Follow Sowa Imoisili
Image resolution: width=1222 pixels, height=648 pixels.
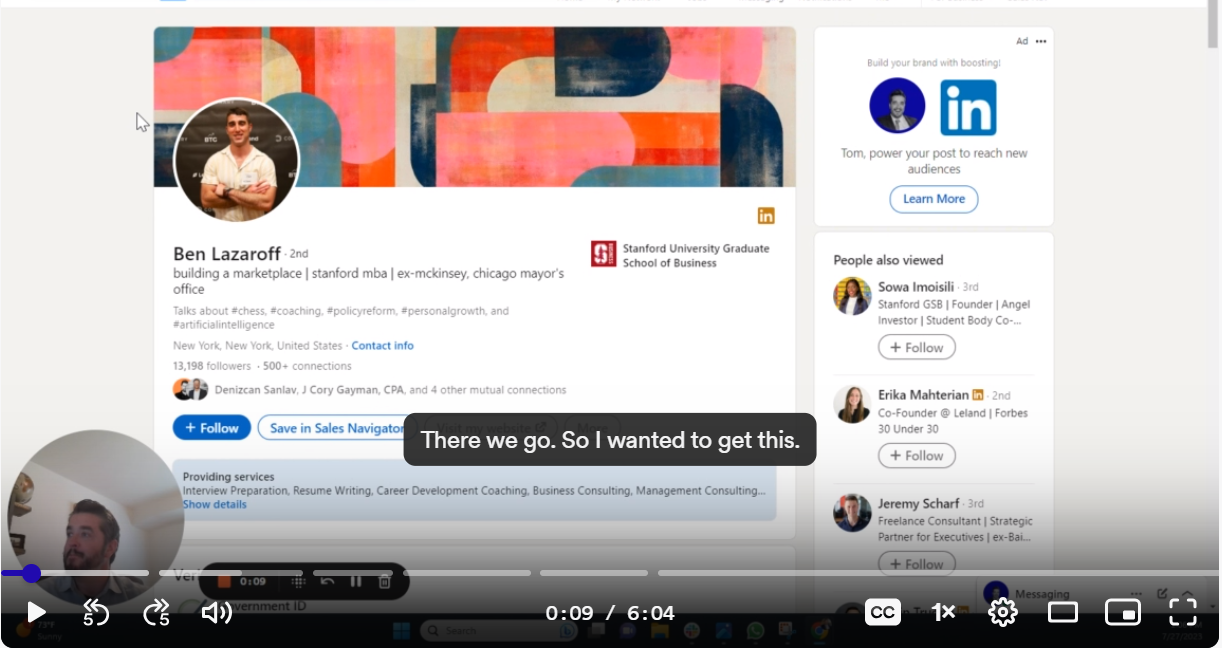(x=917, y=348)
